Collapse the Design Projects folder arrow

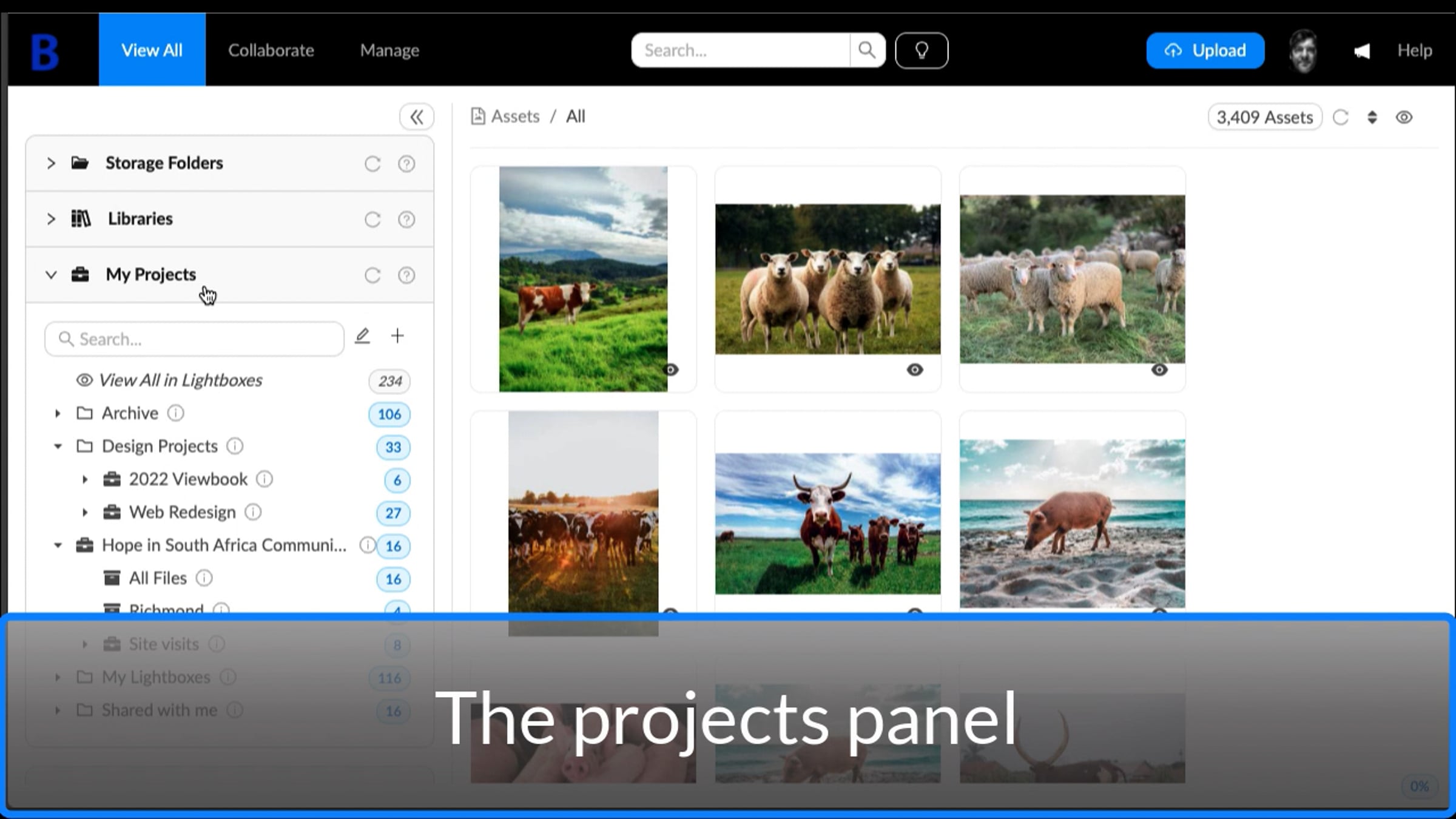coord(58,447)
